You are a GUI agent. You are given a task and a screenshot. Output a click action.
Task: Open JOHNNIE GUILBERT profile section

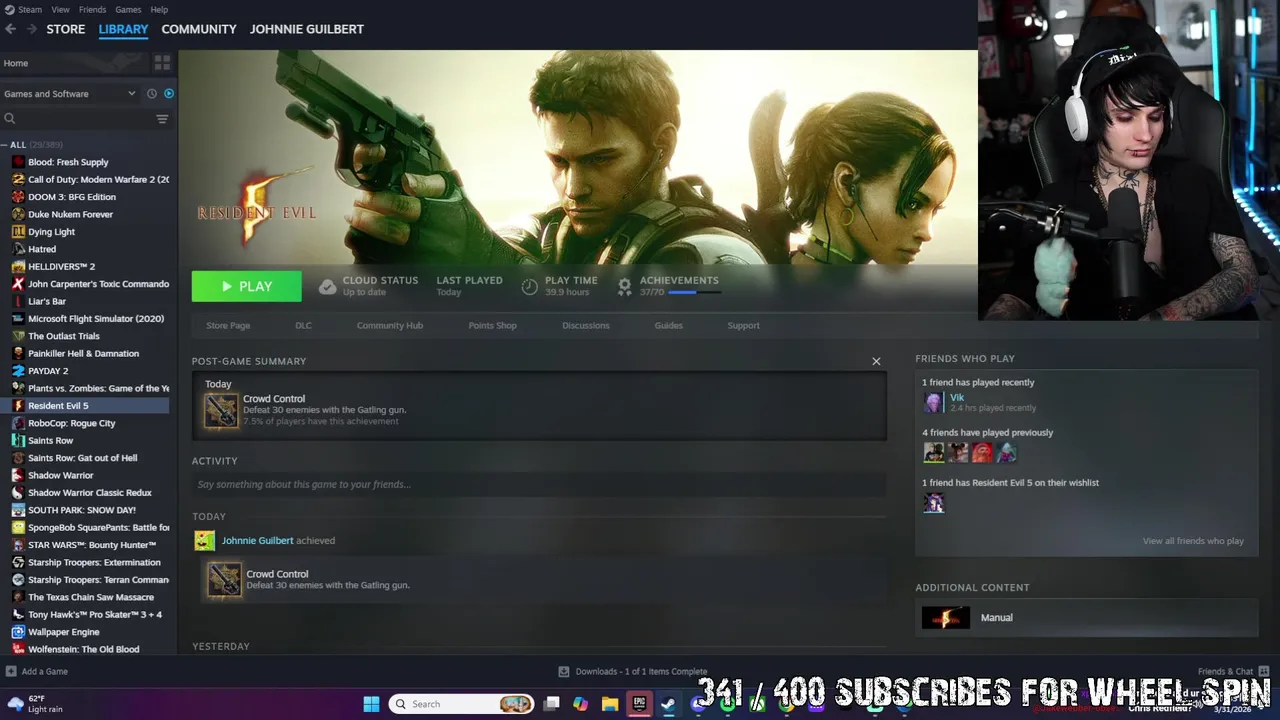coord(307,29)
